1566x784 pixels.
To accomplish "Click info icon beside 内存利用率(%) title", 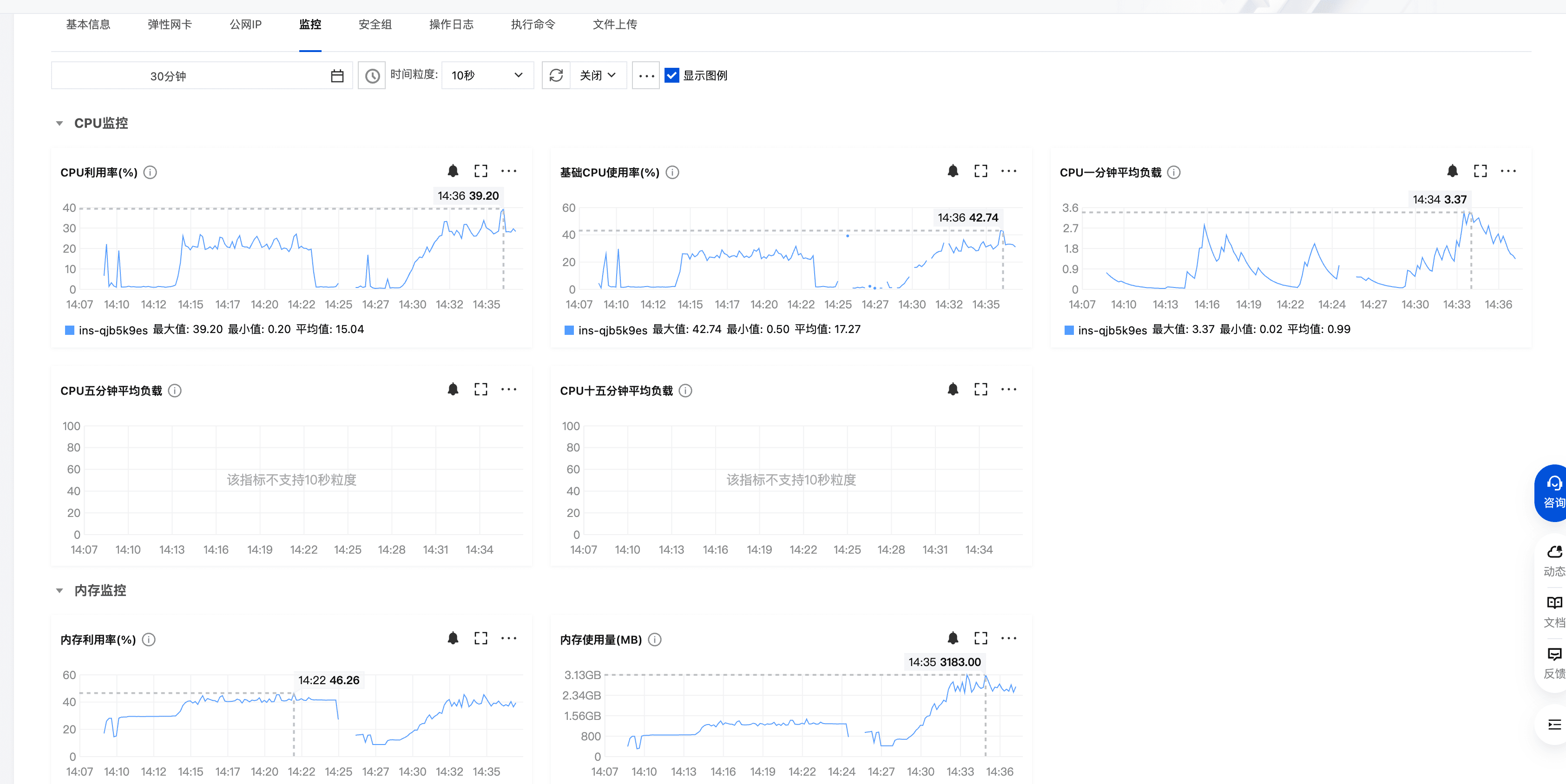I will pyautogui.click(x=148, y=640).
